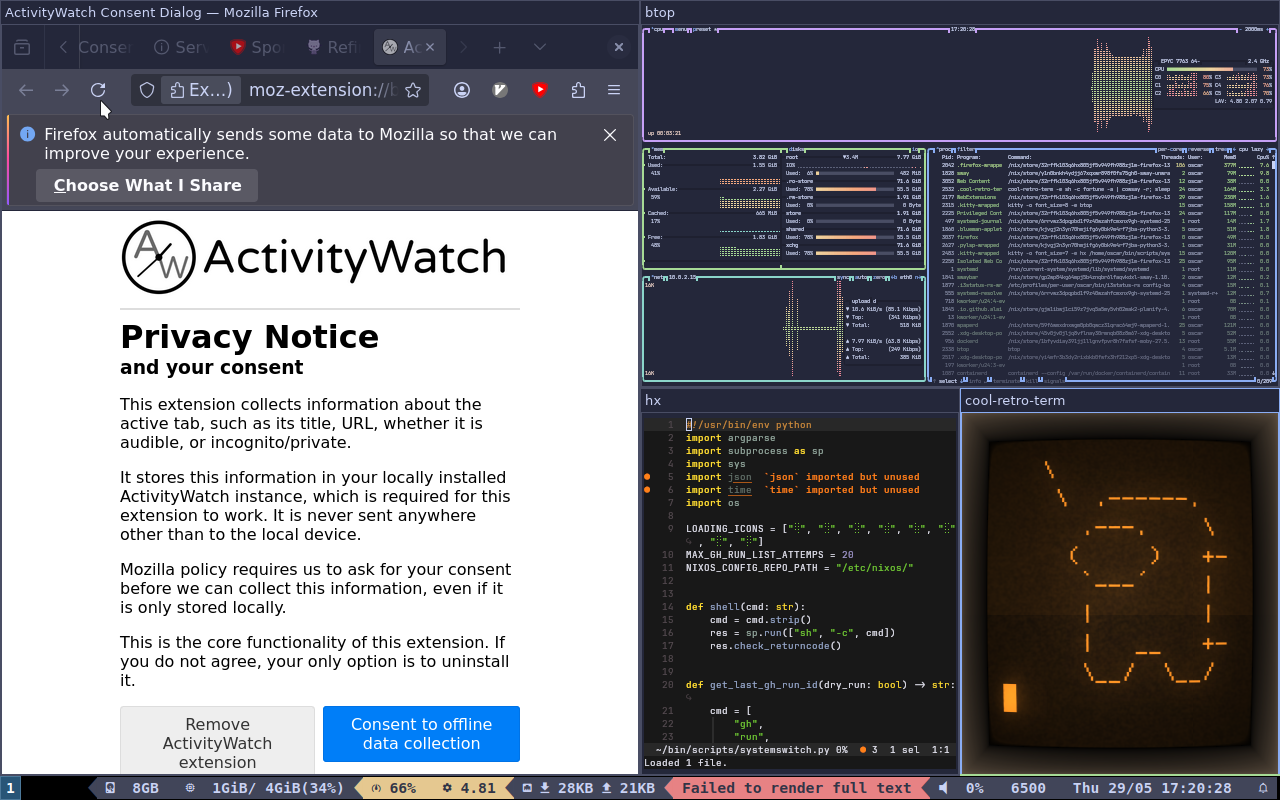Viewport: 1280px width, 800px height.
Task: Toggle btop net 'zero' option
Action: (x=879, y=278)
